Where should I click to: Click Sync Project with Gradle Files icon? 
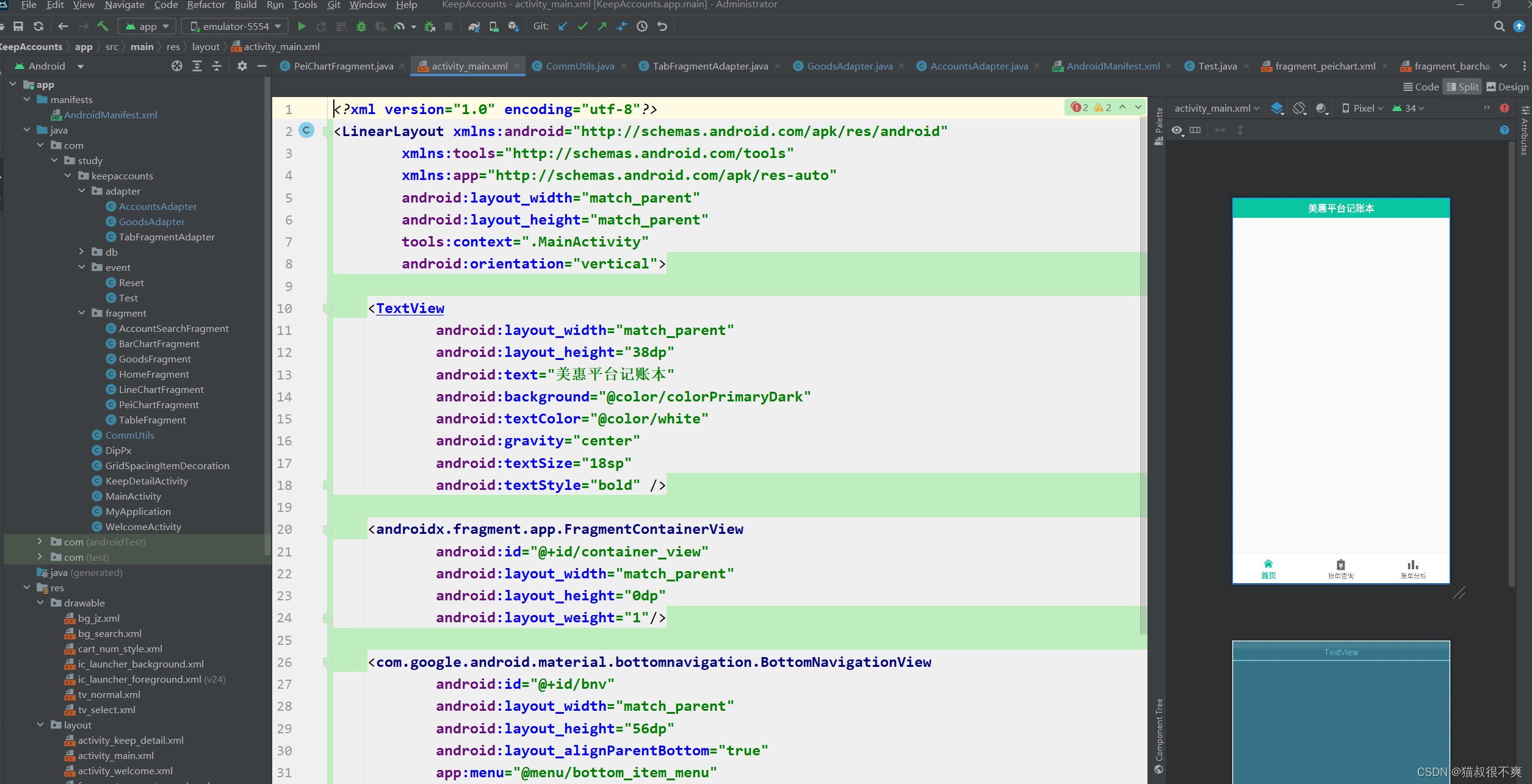tap(474, 26)
